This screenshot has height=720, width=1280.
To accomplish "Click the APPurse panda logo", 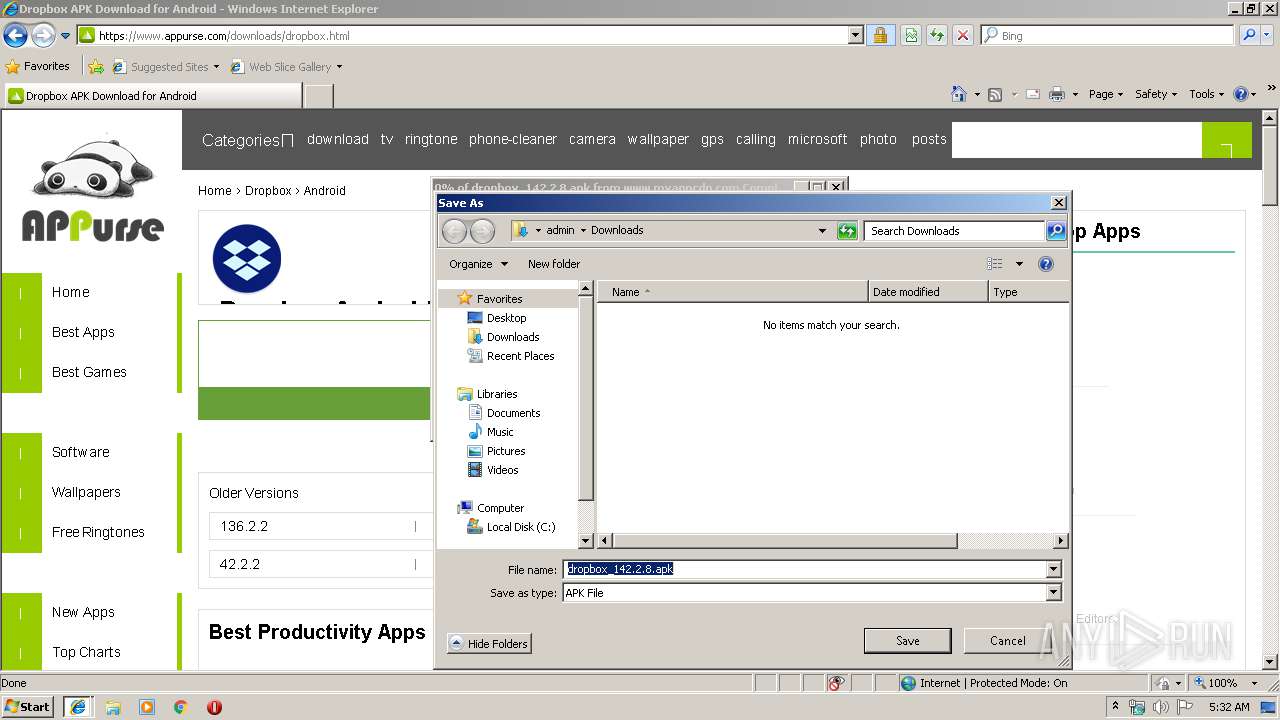I will pos(92,192).
